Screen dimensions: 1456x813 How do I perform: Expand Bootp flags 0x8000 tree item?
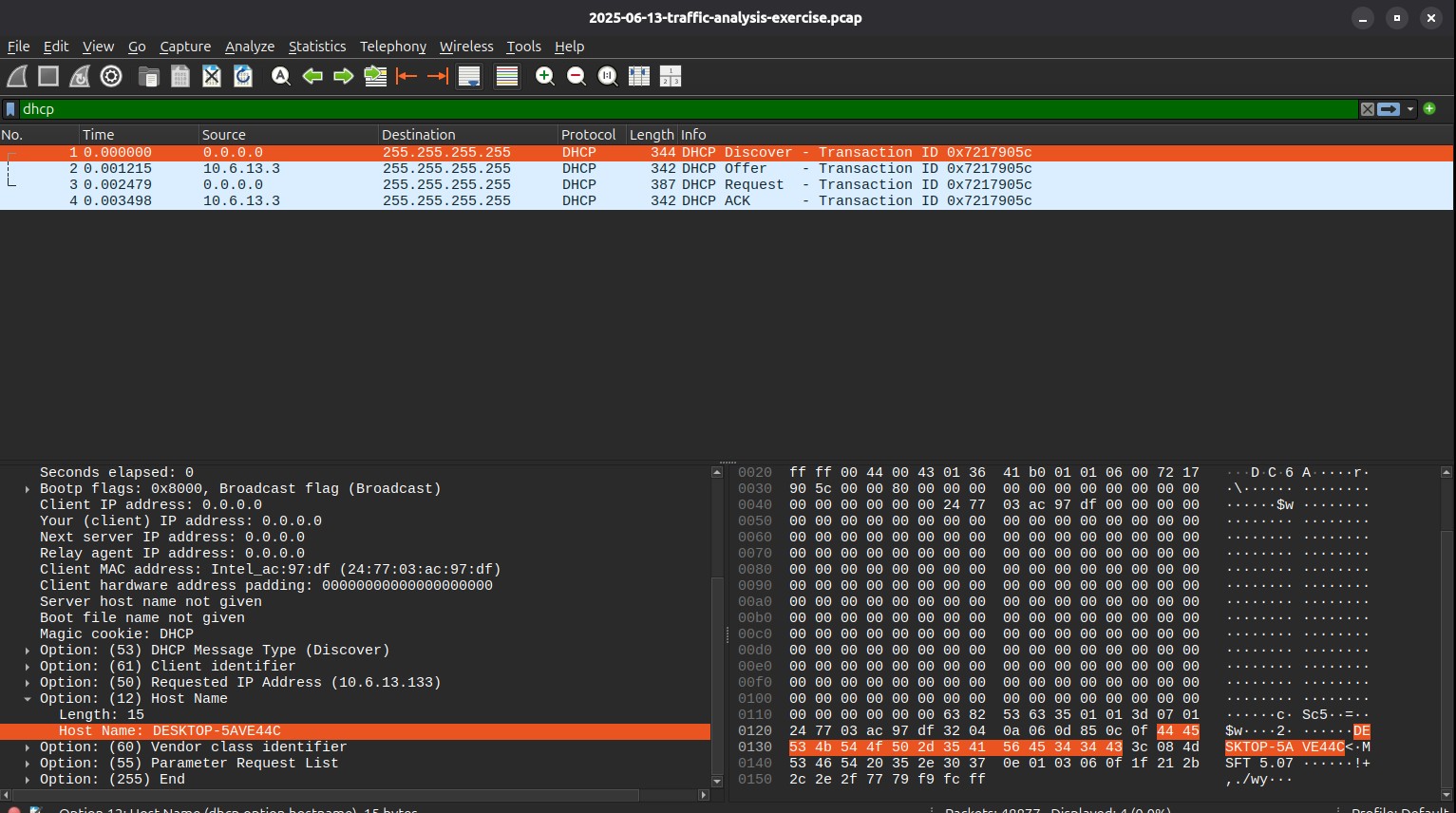27,489
